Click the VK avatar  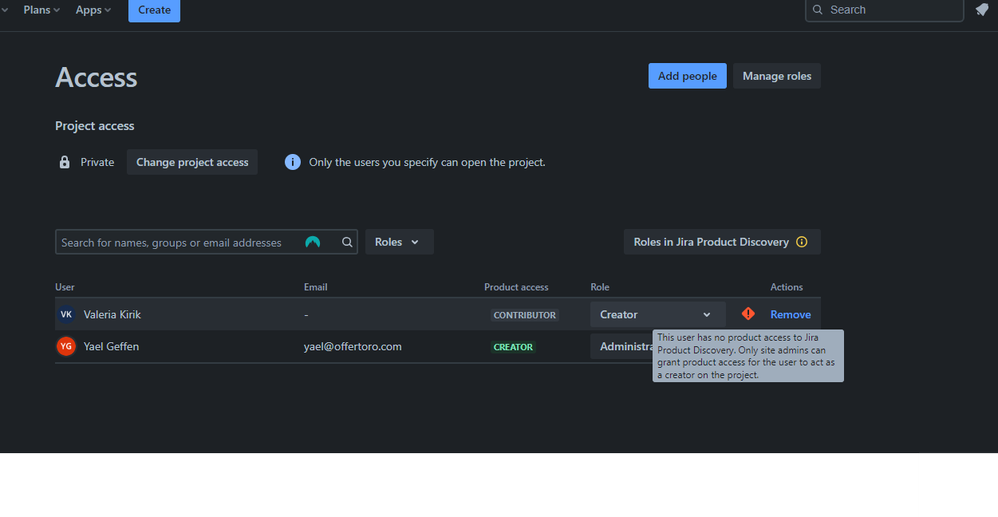click(66, 315)
